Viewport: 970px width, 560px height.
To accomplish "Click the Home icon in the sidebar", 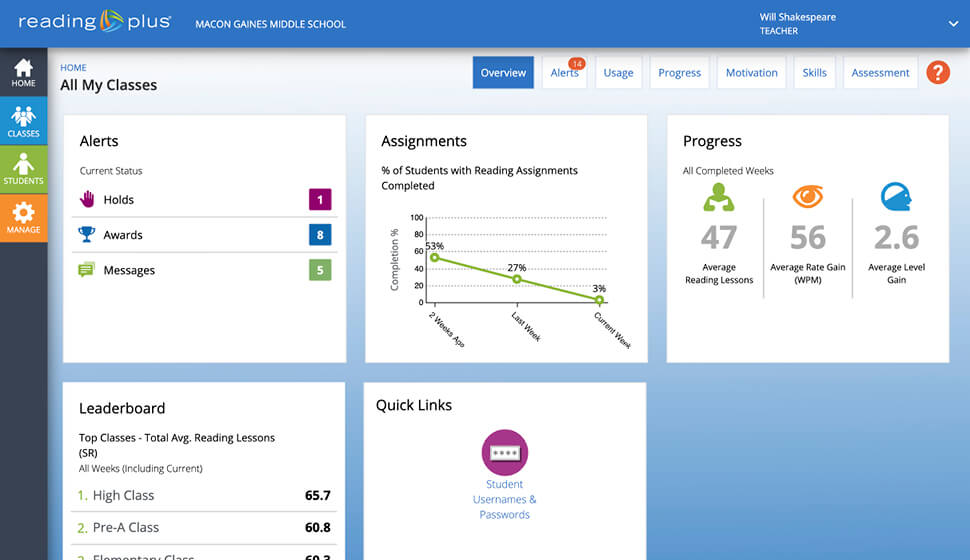I will point(23,72).
